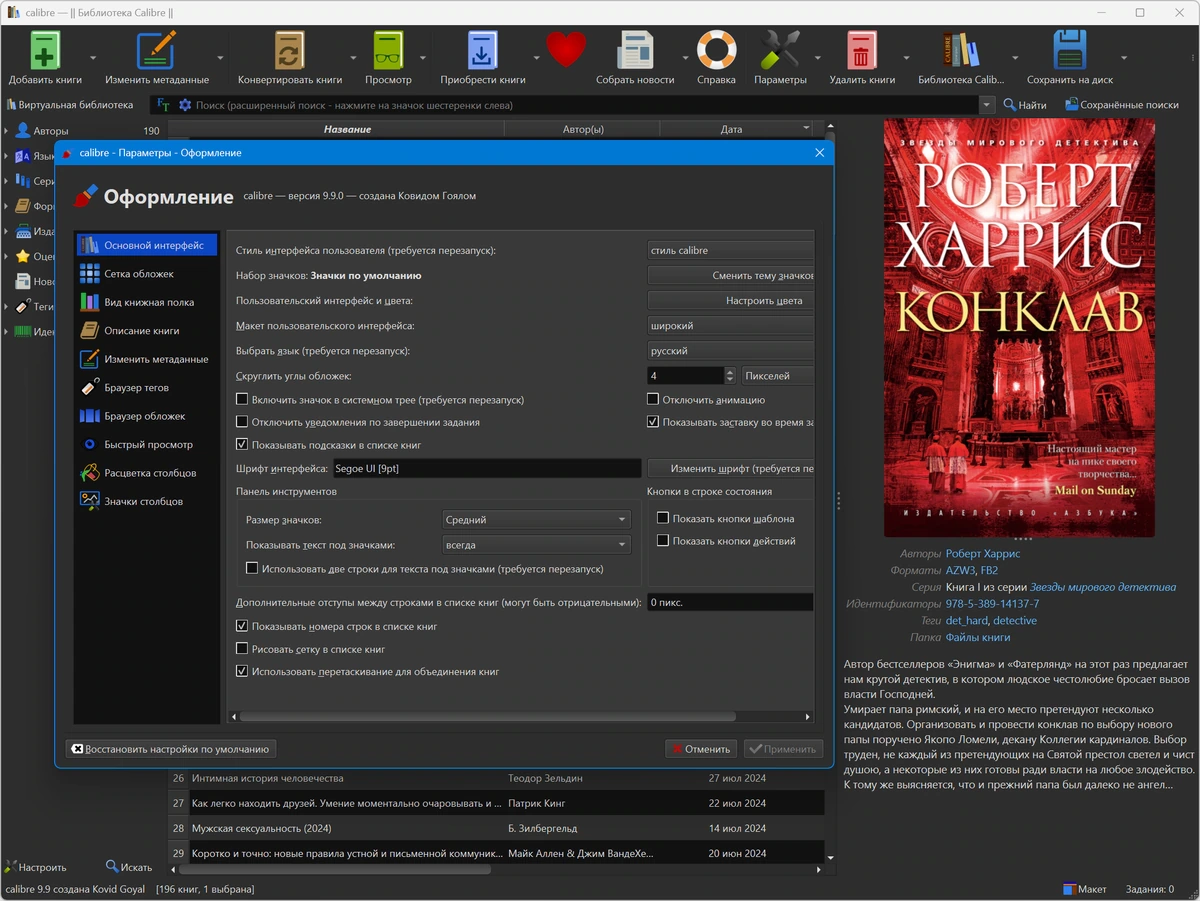
Task: Enable Рисовать сетку в списке книг
Action: (242, 649)
